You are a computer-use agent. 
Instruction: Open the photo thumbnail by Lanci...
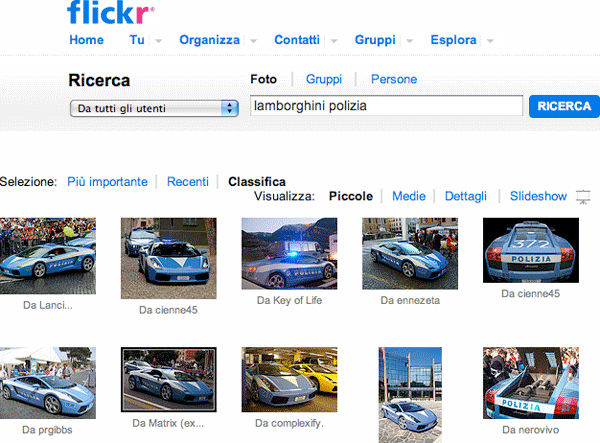pyautogui.click(x=48, y=256)
